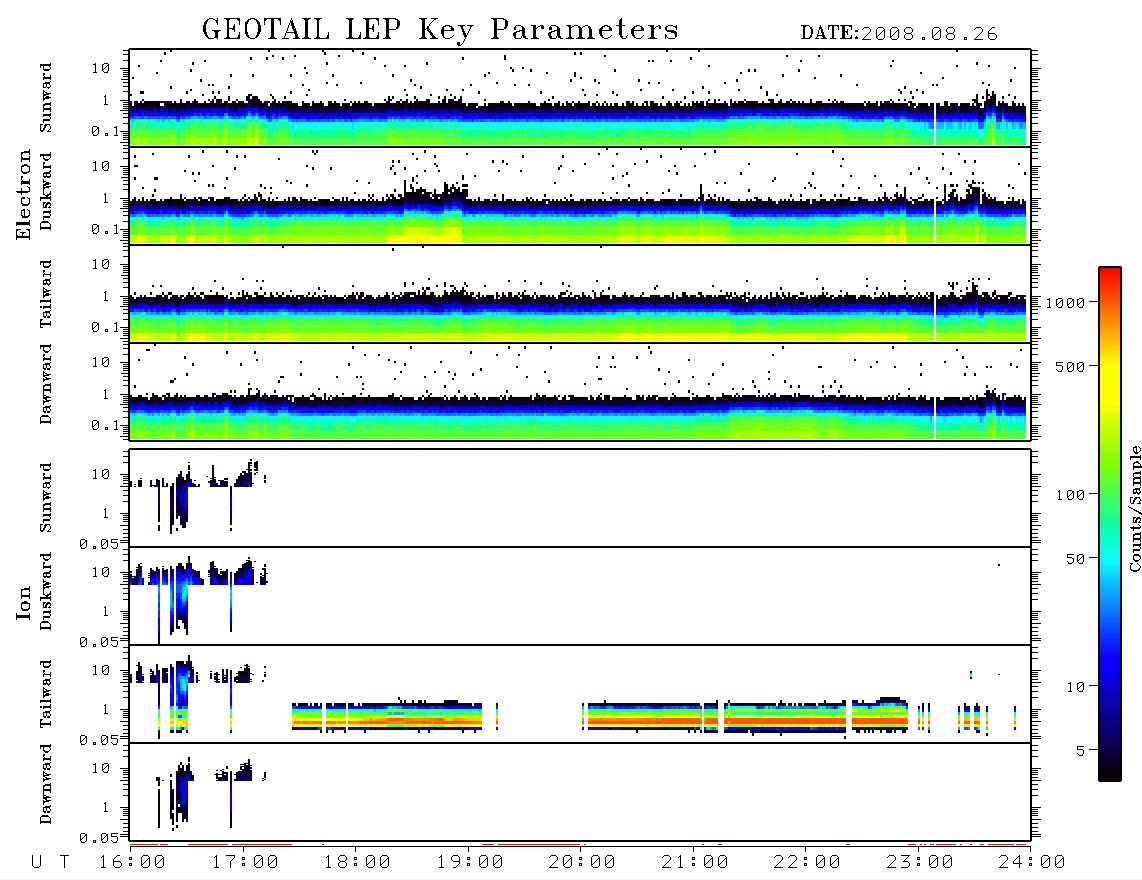Click the 17:00 time tick label
Screen dimensions: 1142x880
tap(245, 863)
